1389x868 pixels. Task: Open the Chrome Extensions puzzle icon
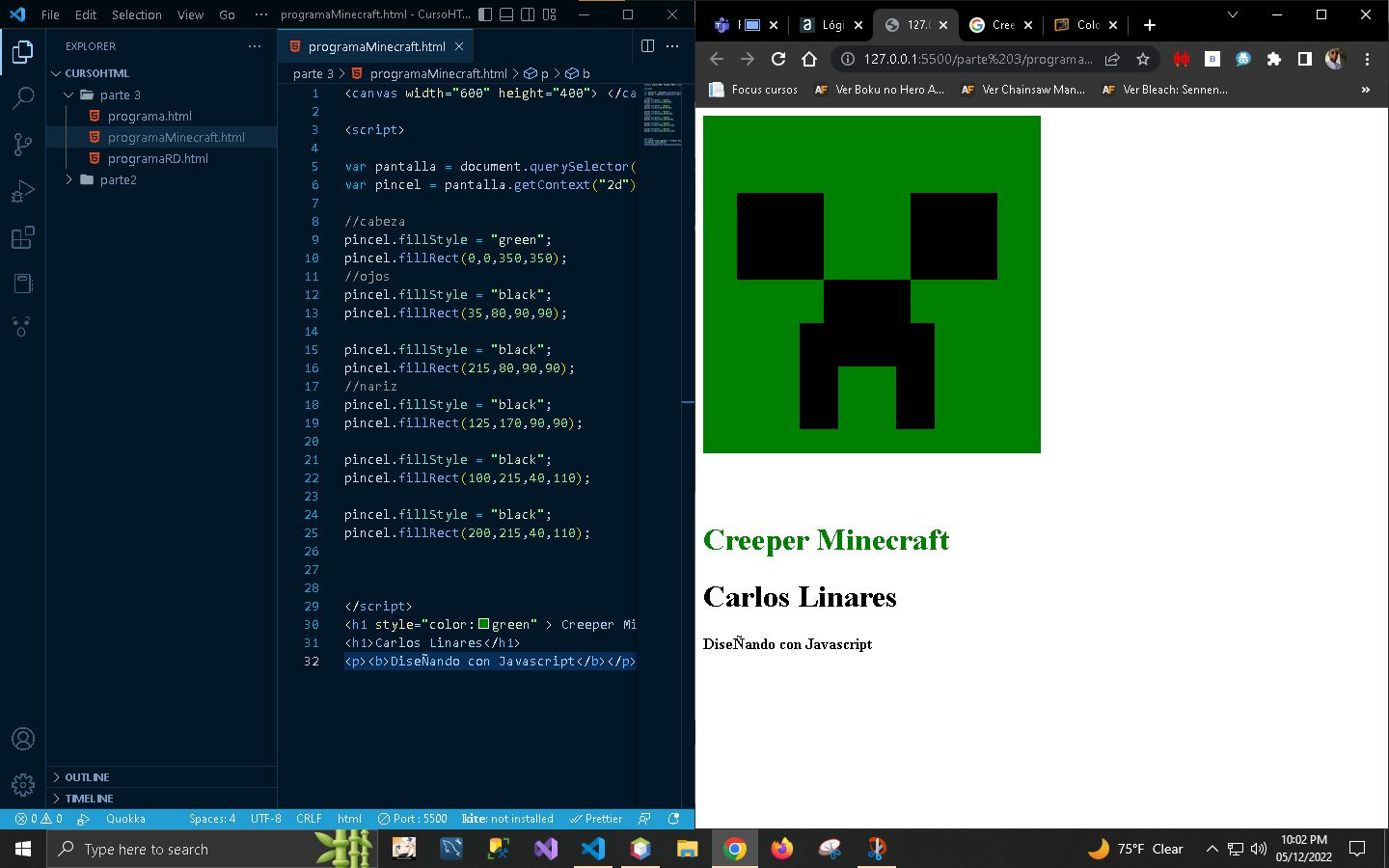pyautogui.click(x=1274, y=59)
